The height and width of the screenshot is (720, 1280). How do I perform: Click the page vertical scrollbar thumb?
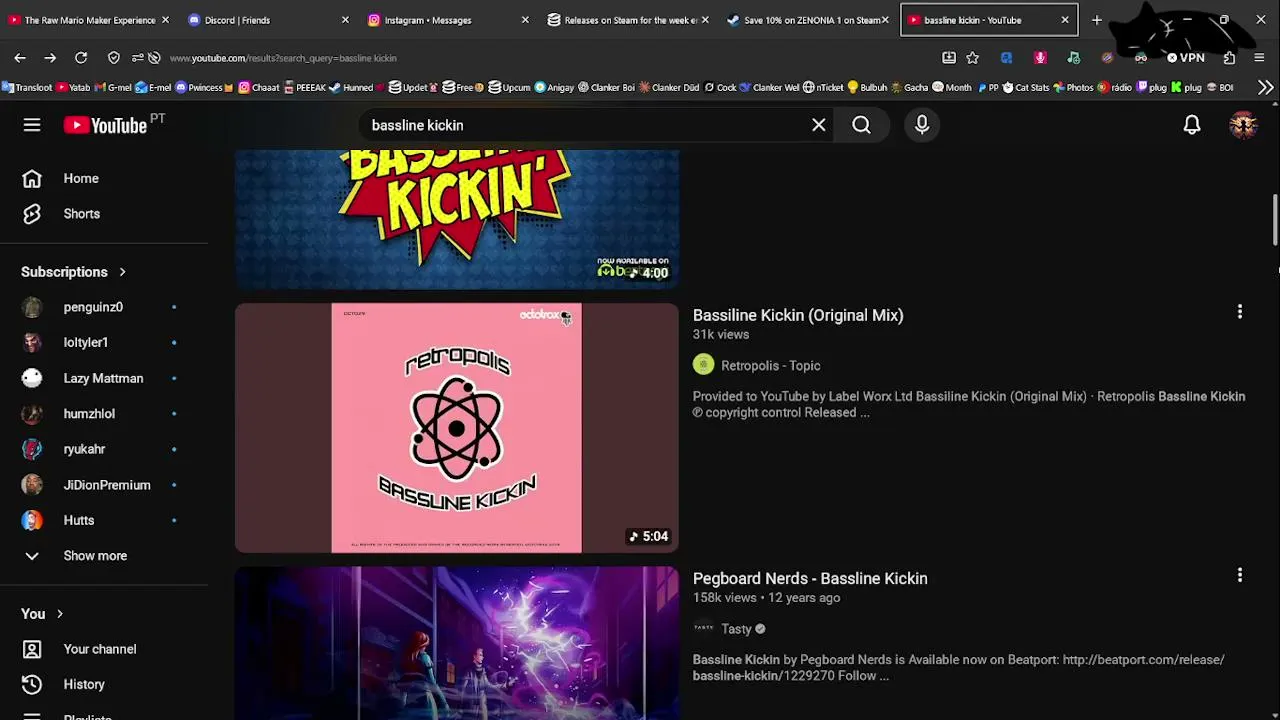tap(1275, 219)
